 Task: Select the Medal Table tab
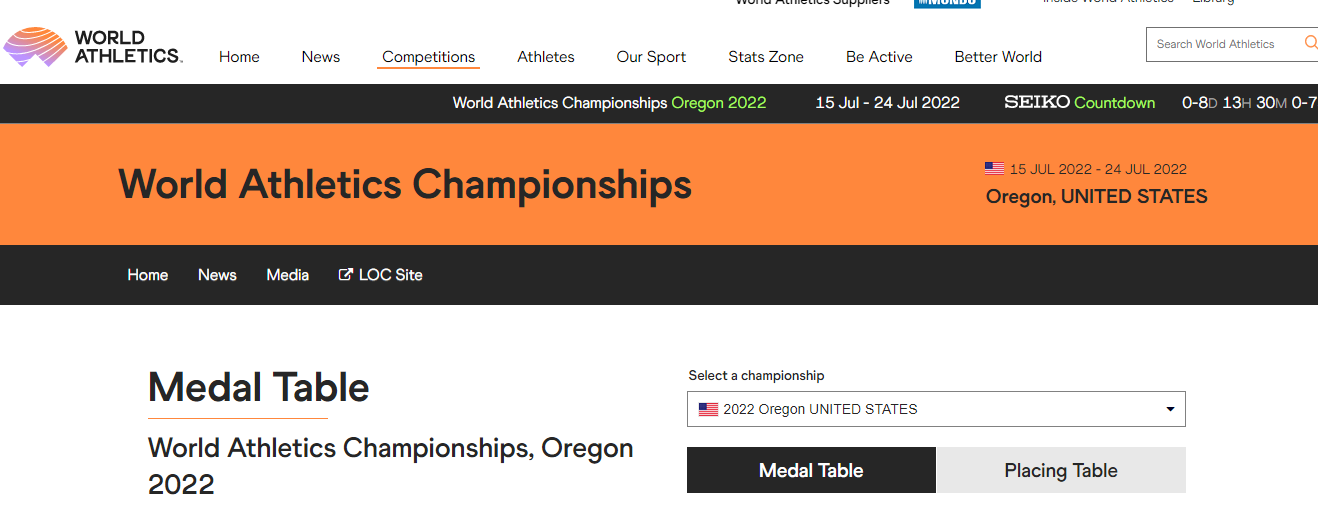click(x=811, y=470)
